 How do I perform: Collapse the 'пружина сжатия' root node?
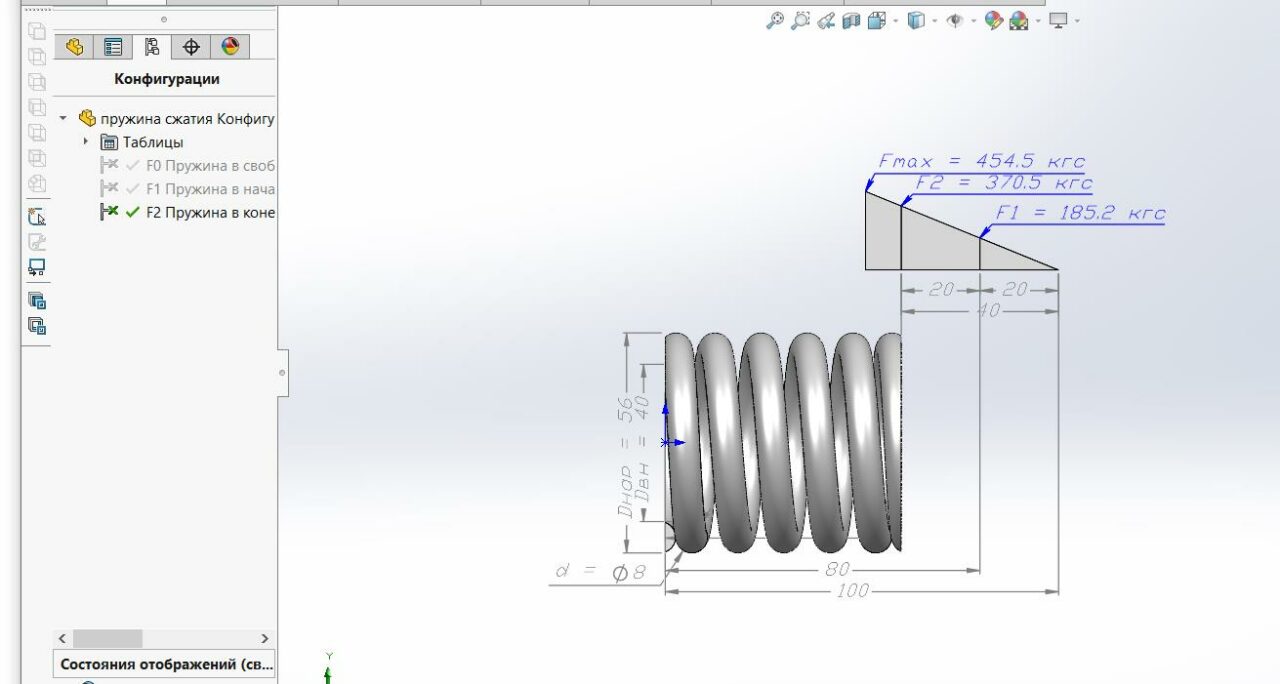(x=64, y=118)
